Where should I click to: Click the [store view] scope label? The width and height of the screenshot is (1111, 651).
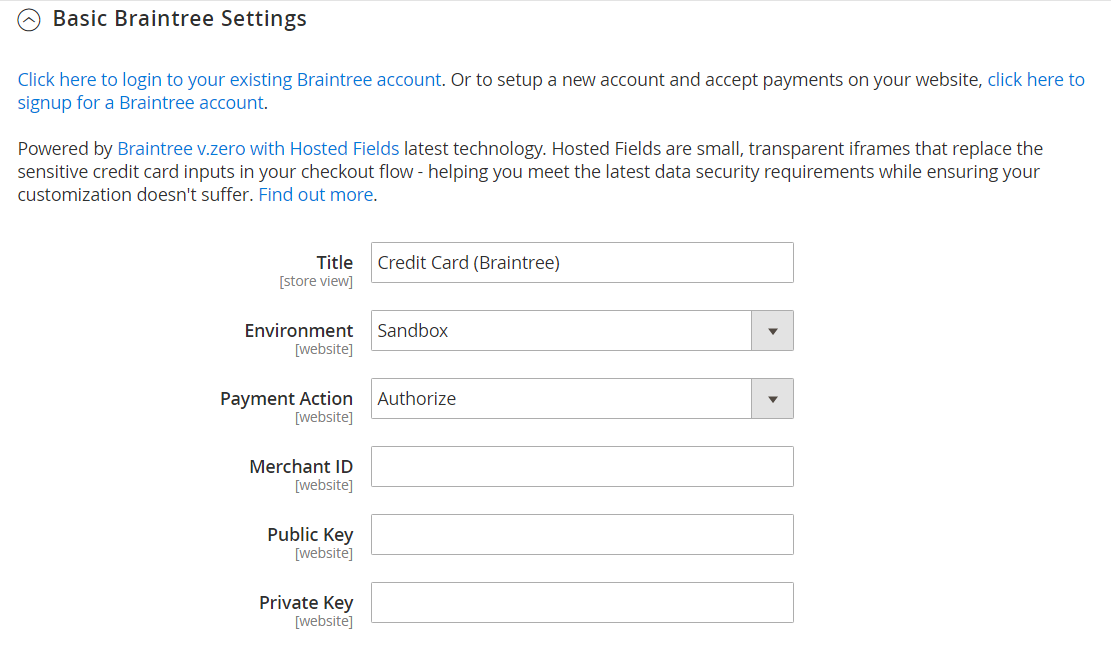[316, 281]
